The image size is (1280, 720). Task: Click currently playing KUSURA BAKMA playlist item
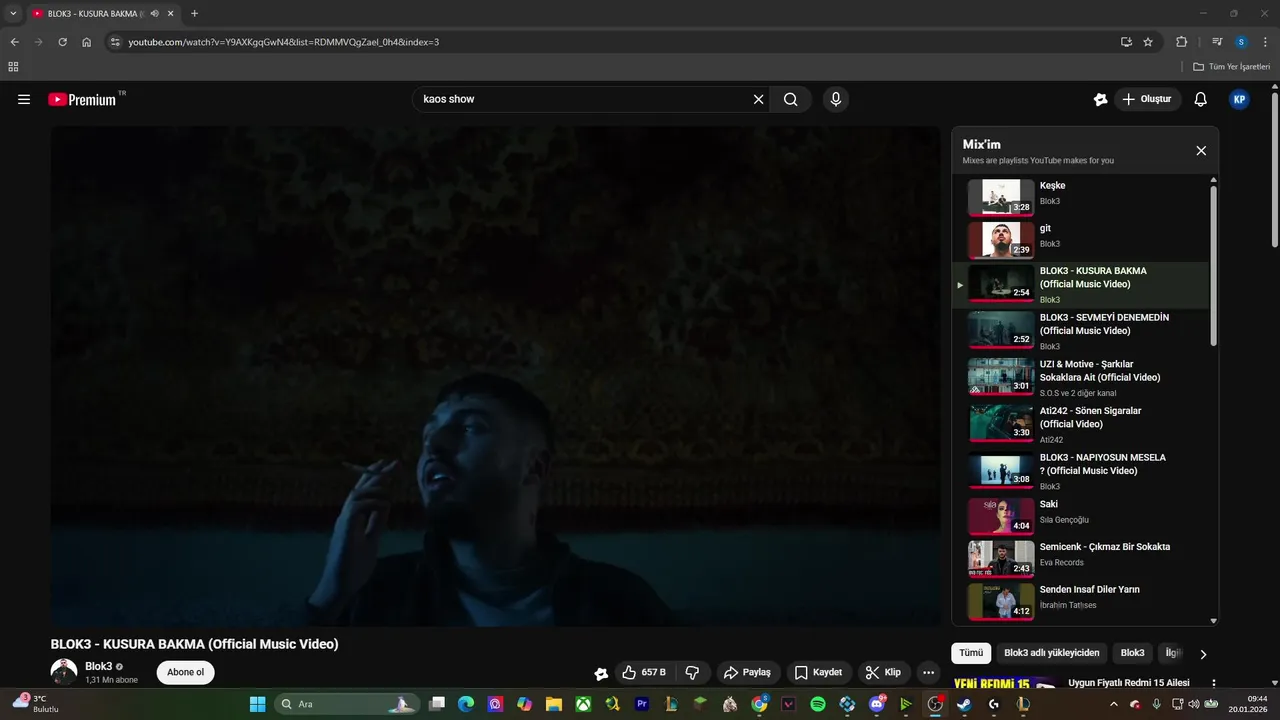[x=1080, y=285]
